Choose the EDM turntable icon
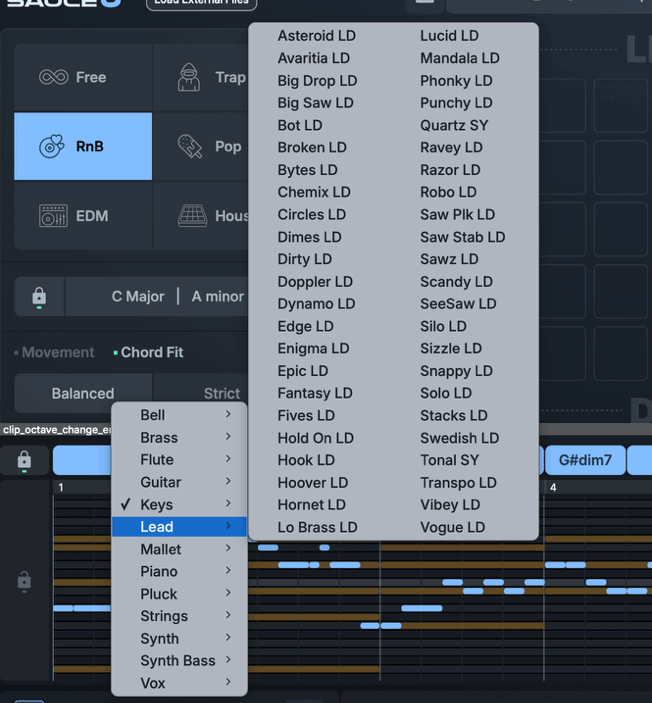The width and height of the screenshot is (652, 703). coord(53,216)
